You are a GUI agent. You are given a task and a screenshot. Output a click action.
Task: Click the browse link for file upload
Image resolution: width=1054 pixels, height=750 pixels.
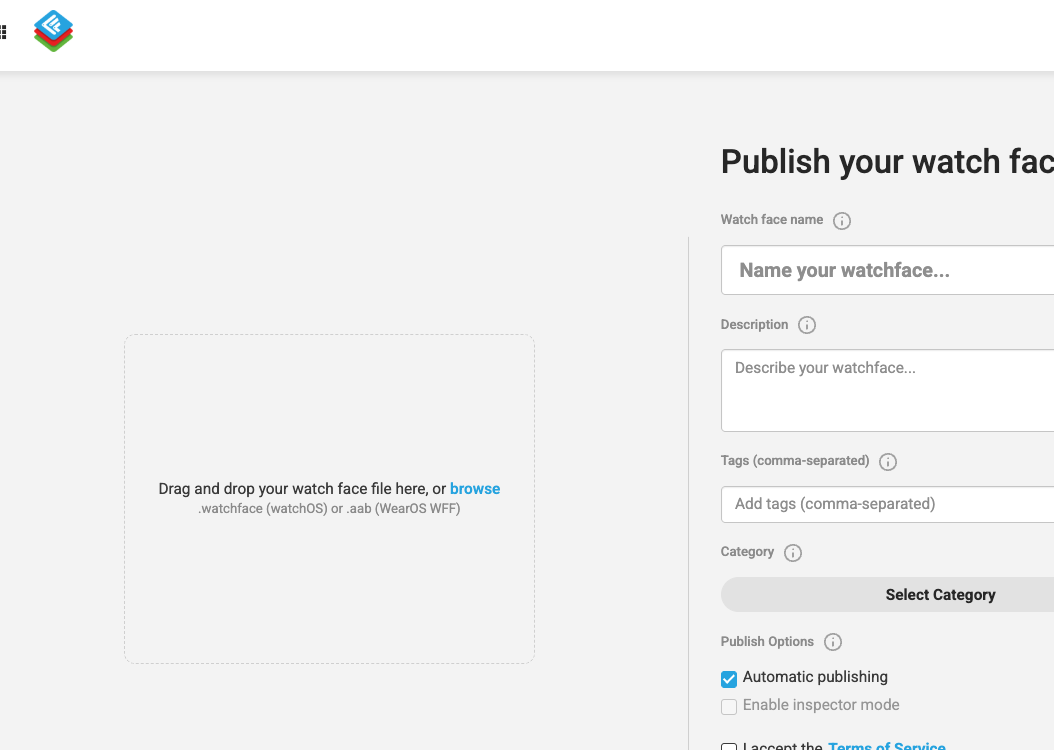point(475,489)
